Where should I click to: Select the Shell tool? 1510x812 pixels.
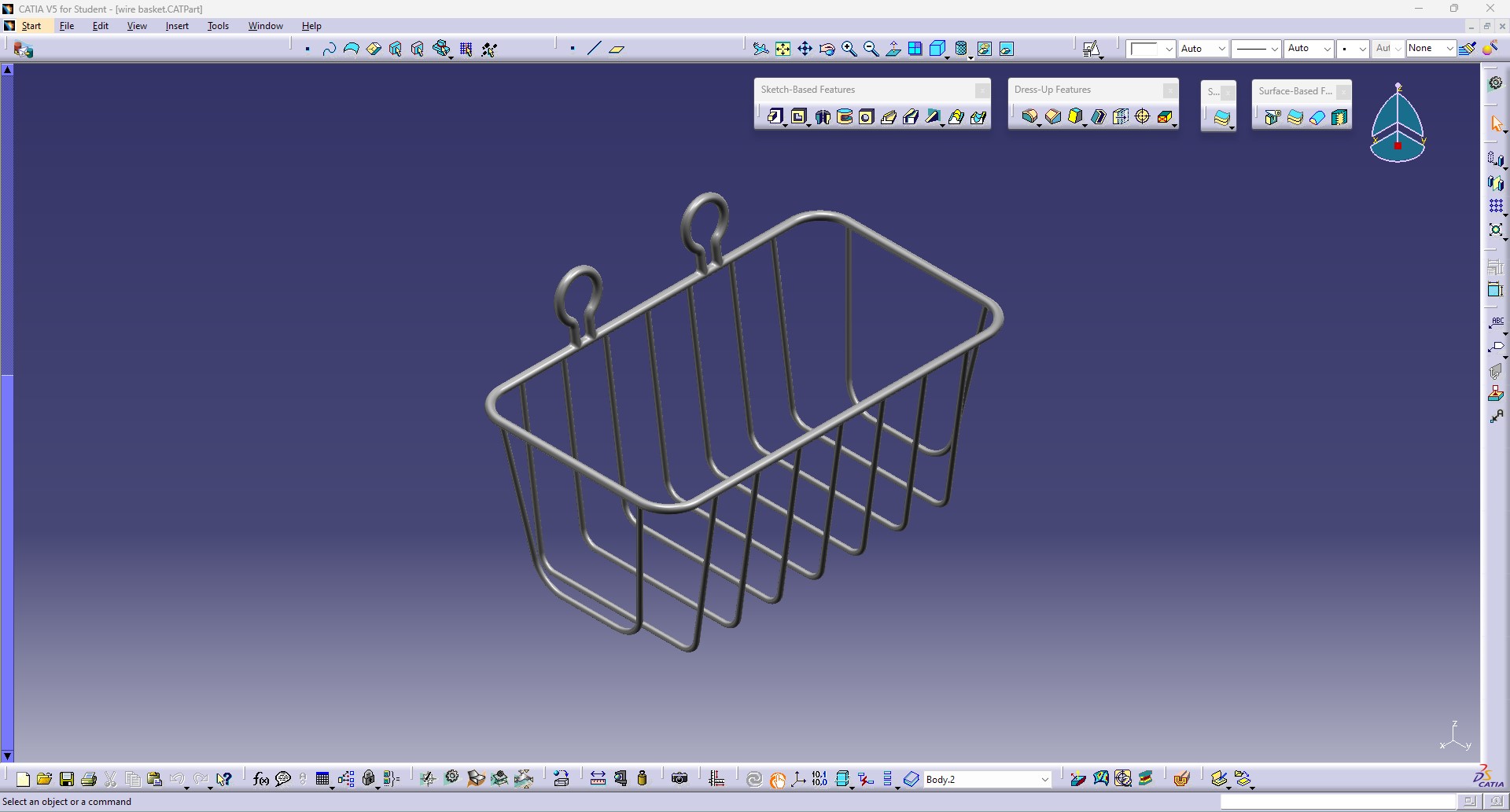1098,117
